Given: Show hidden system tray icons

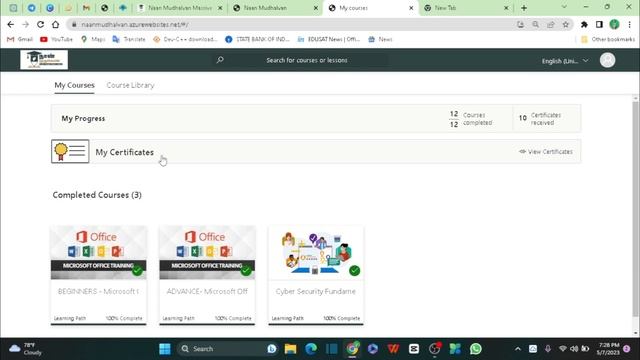Looking at the screenshot, I should pos(518,349).
